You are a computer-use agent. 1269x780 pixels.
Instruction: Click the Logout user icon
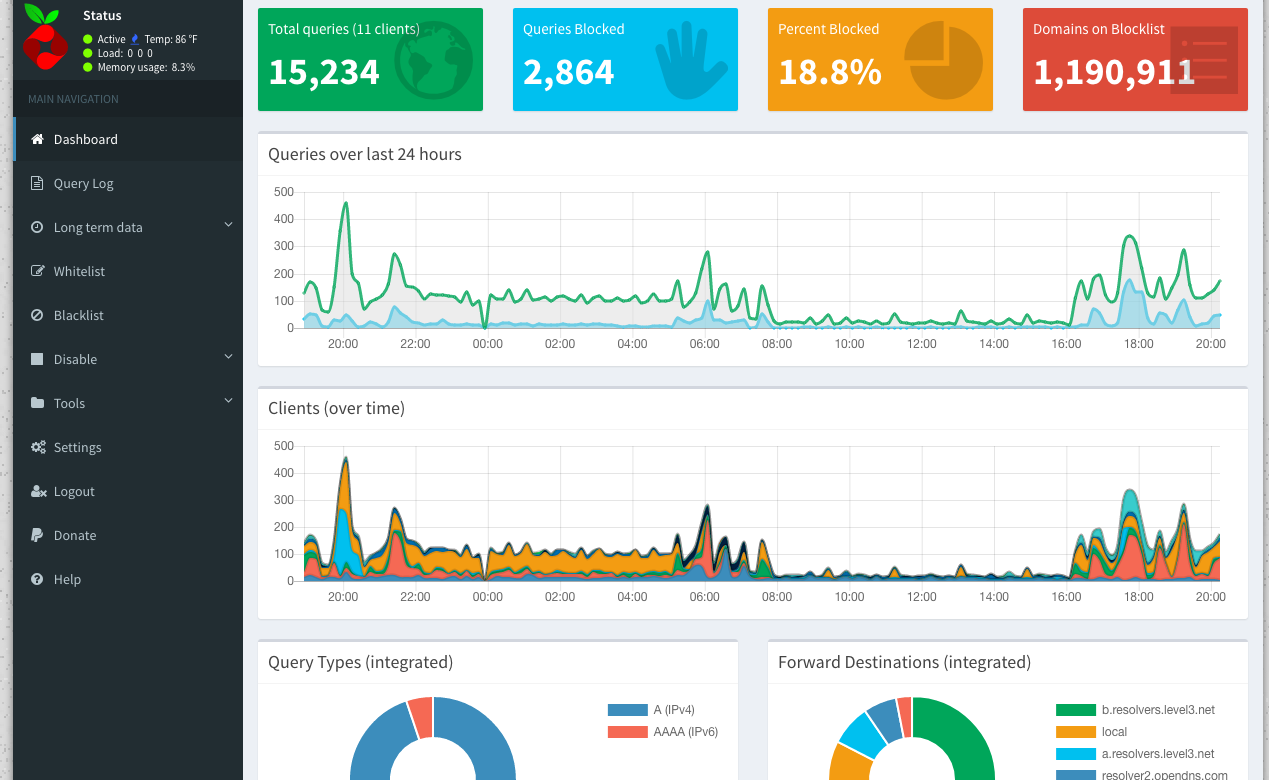tap(38, 491)
